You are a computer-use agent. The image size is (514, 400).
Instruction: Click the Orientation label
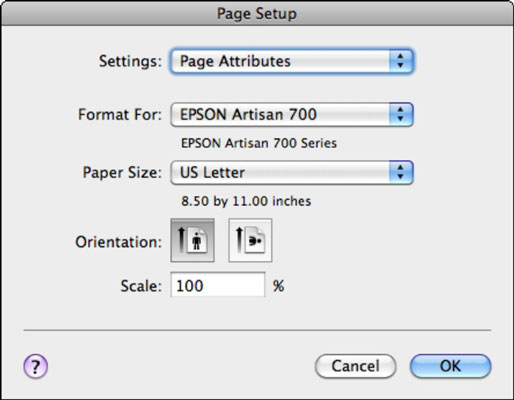[118, 242]
